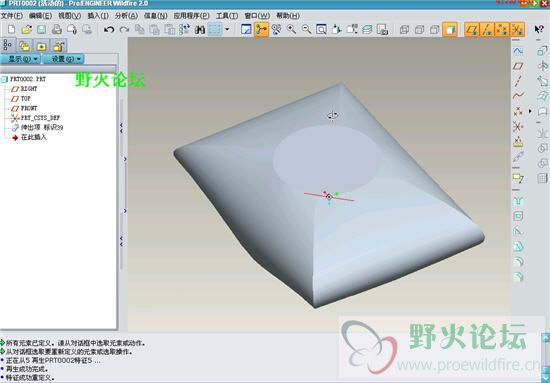Image resolution: width=550 pixels, height=383 pixels.
Task: Select the model tree navigator tab
Action: pyautogui.click(x=8, y=46)
